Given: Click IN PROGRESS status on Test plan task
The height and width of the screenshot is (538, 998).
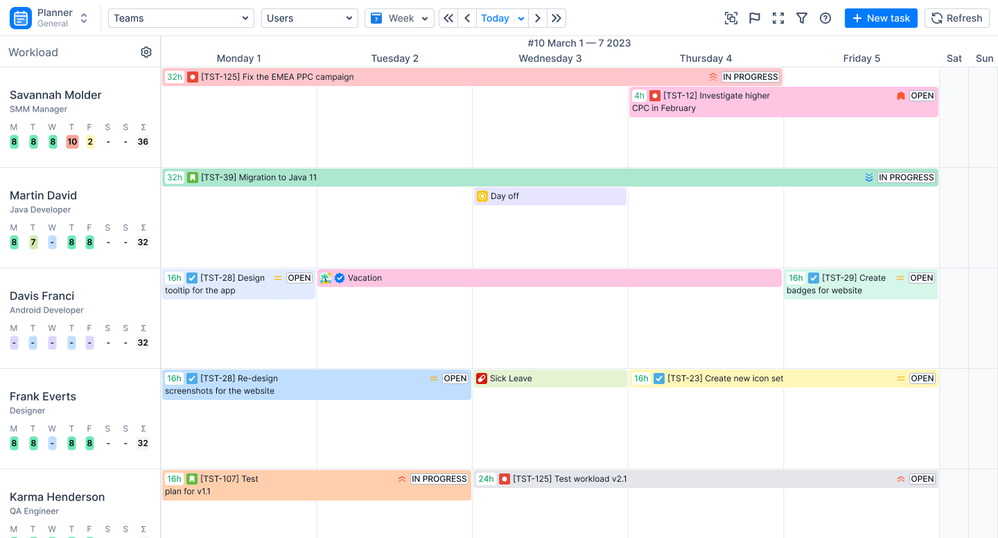Looking at the screenshot, I should click(x=439, y=479).
